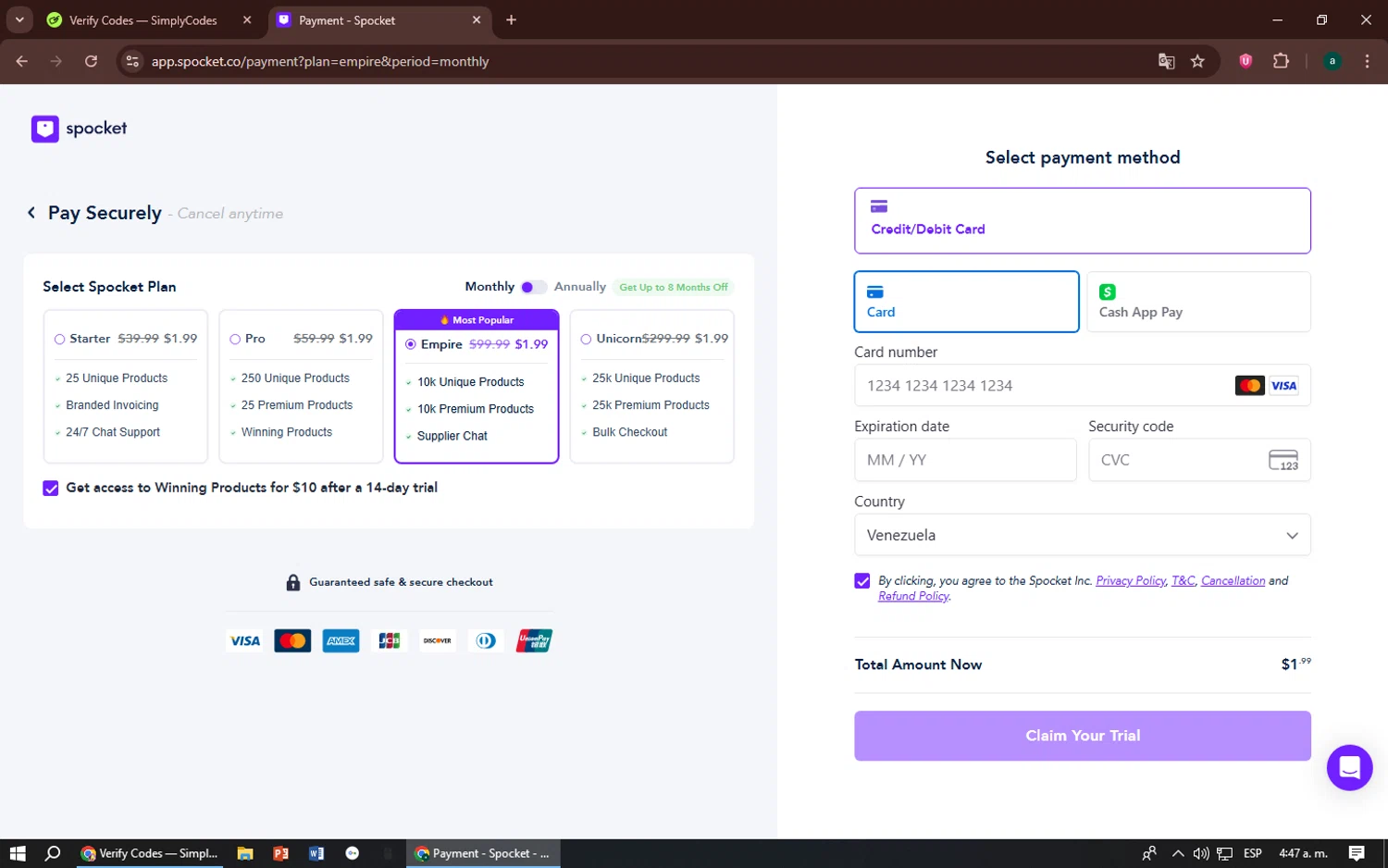The width and height of the screenshot is (1388, 868).
Task: Open the T&C link
Action: [x=1183, y=581]
